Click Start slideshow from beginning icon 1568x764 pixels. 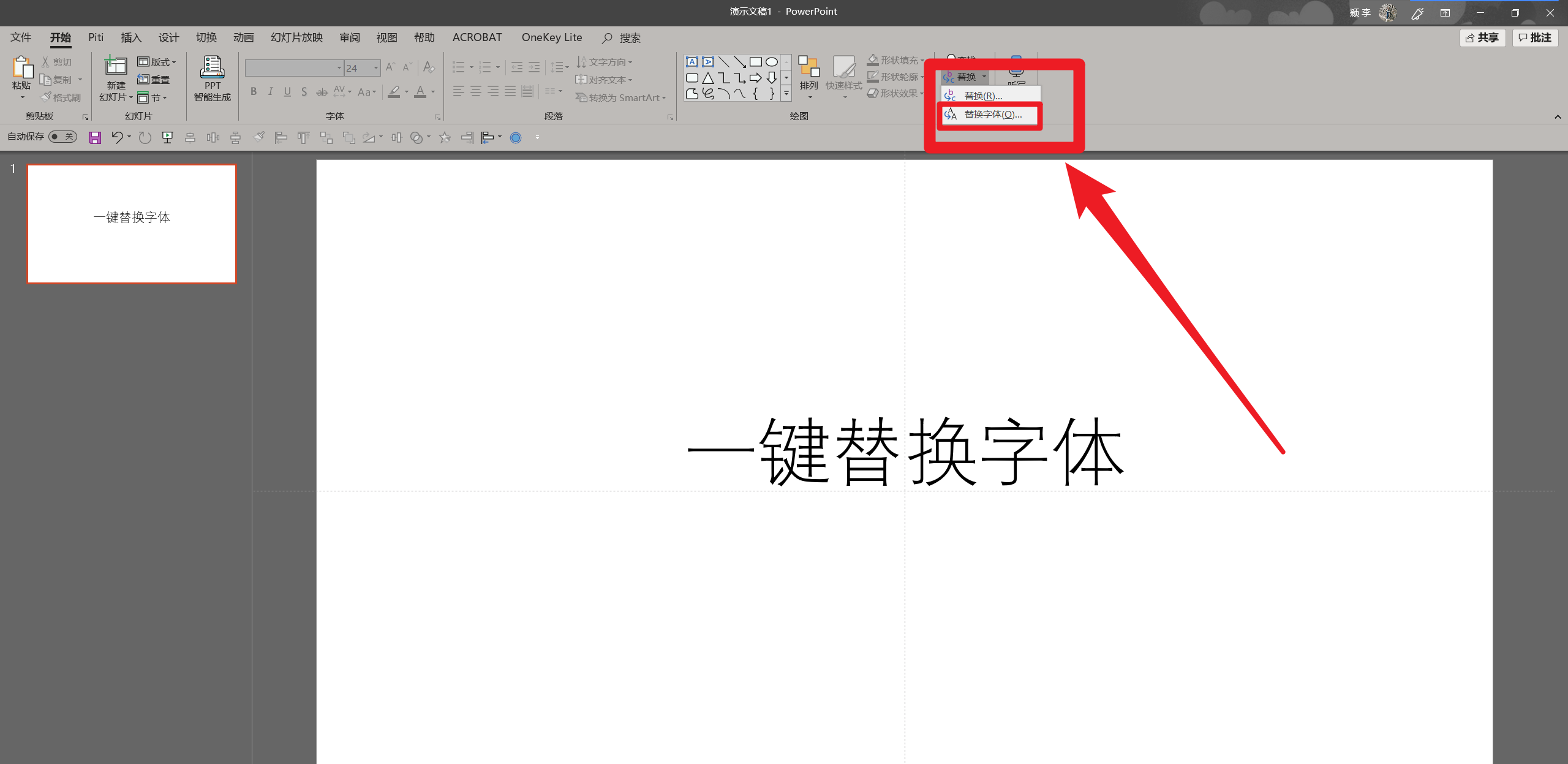[167, 138]
